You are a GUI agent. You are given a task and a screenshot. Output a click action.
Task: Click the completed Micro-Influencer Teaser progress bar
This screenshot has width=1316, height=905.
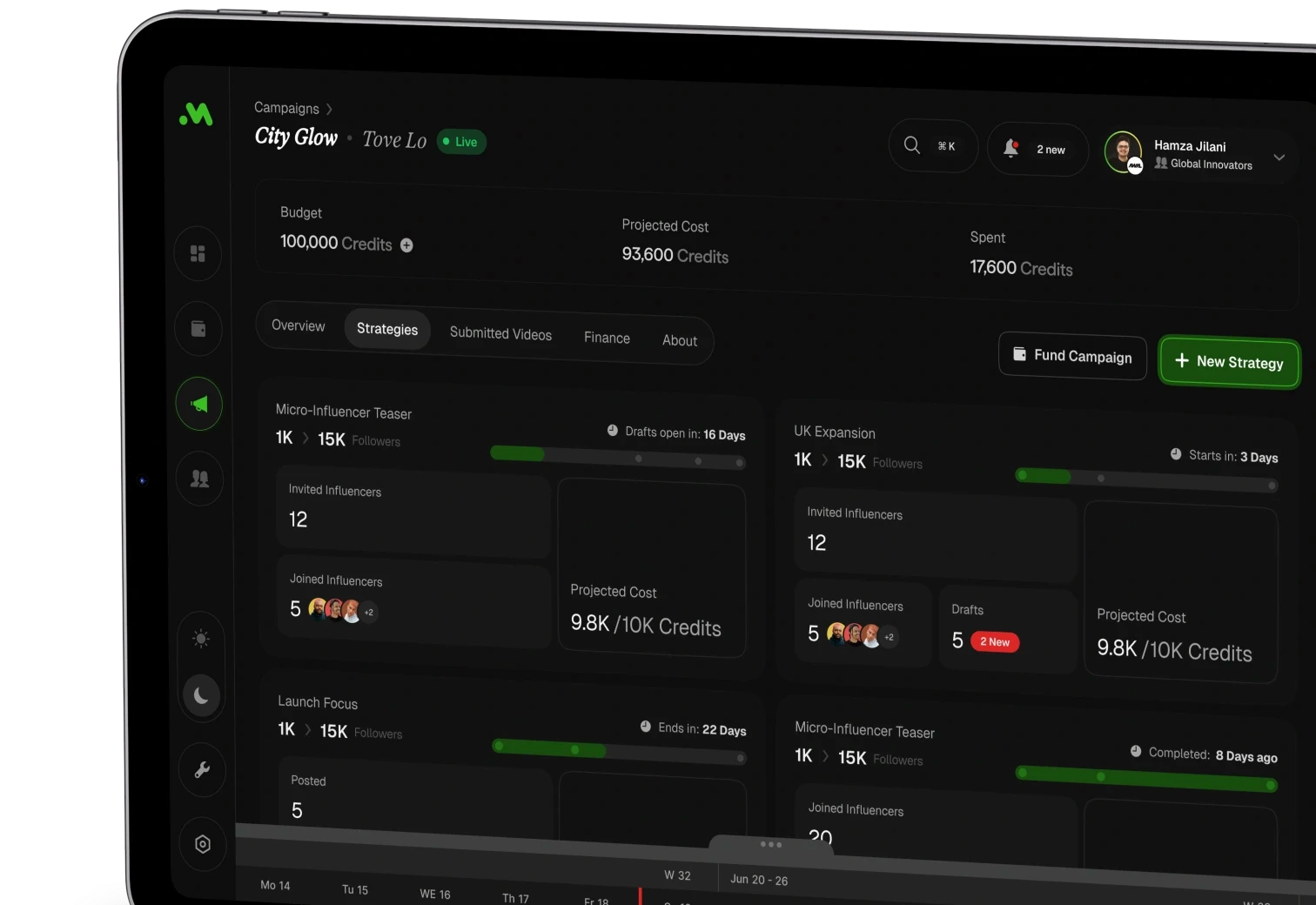click(x=1146, y=778)
